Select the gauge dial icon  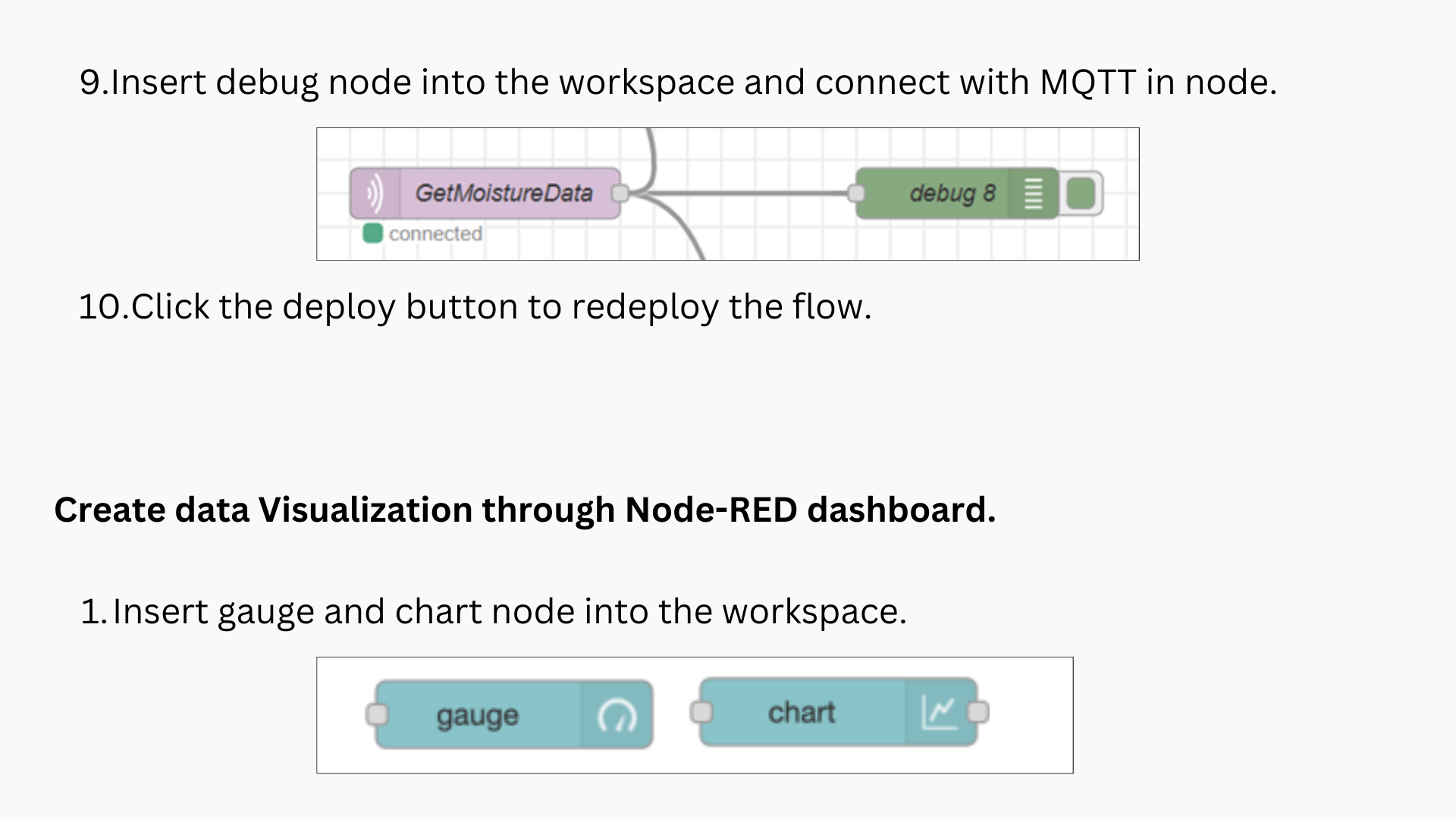pyautogui.click(x=617, y=714)
